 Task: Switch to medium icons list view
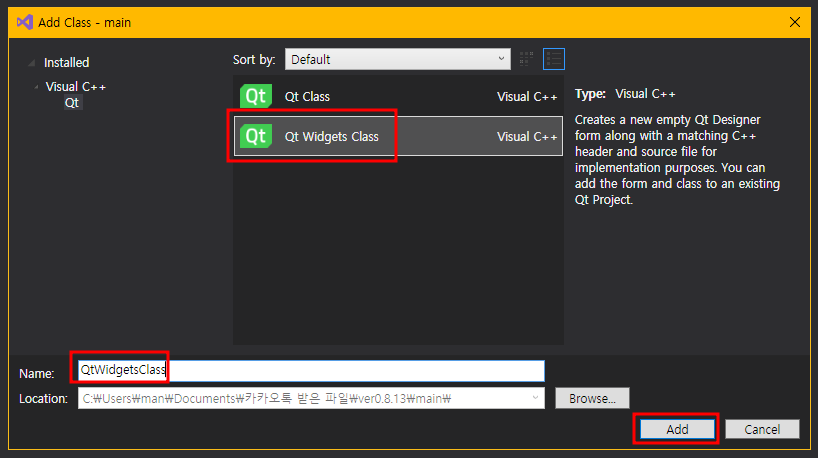(x=554, y=59)
